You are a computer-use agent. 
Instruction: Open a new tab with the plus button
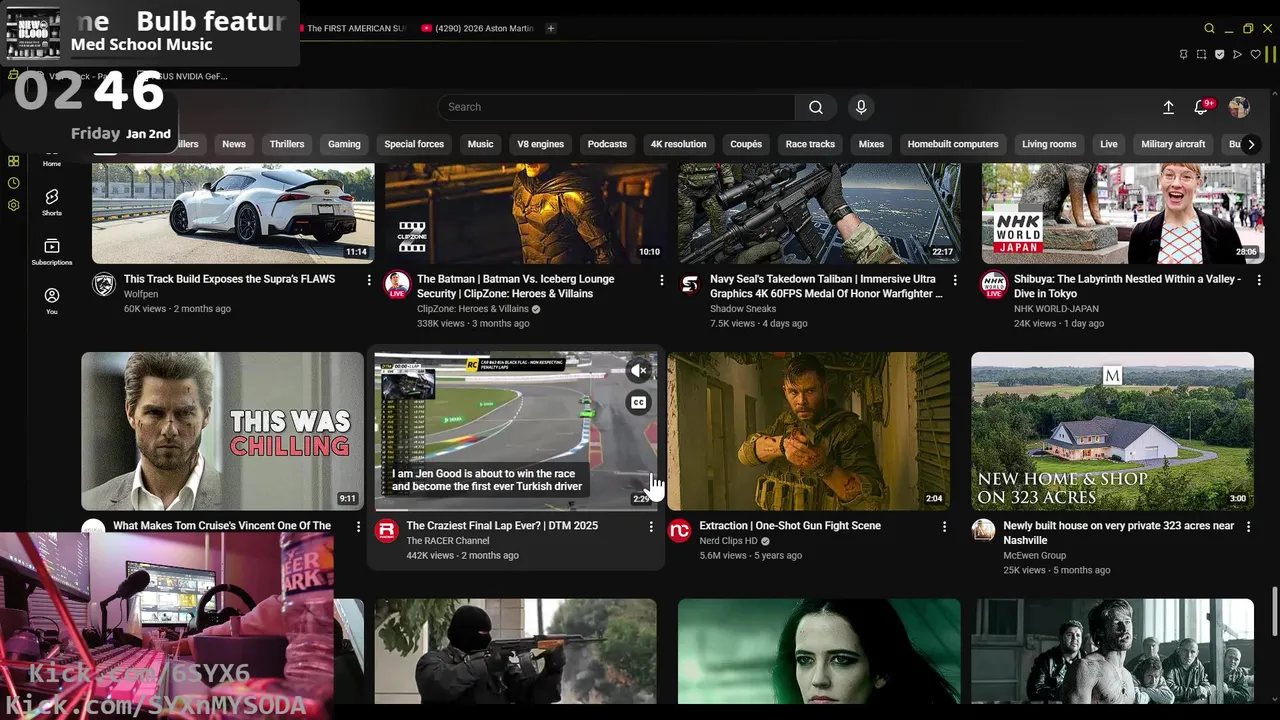[x=551, y=28]
